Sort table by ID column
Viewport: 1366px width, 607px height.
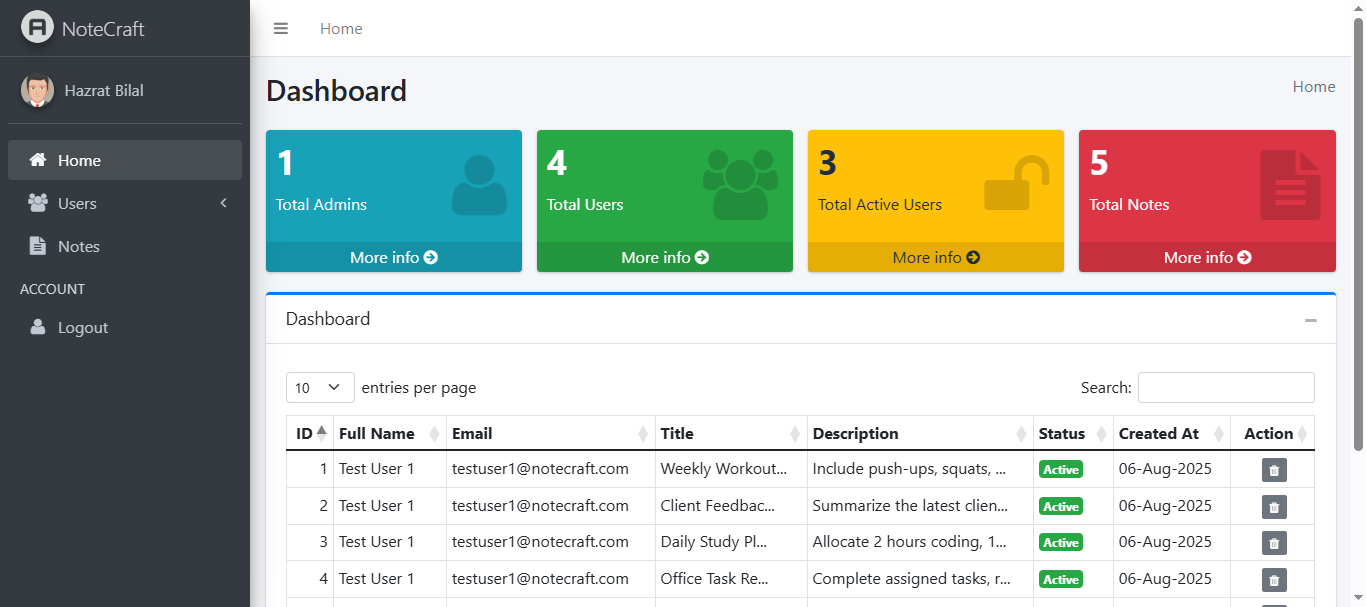pos(310,434)
